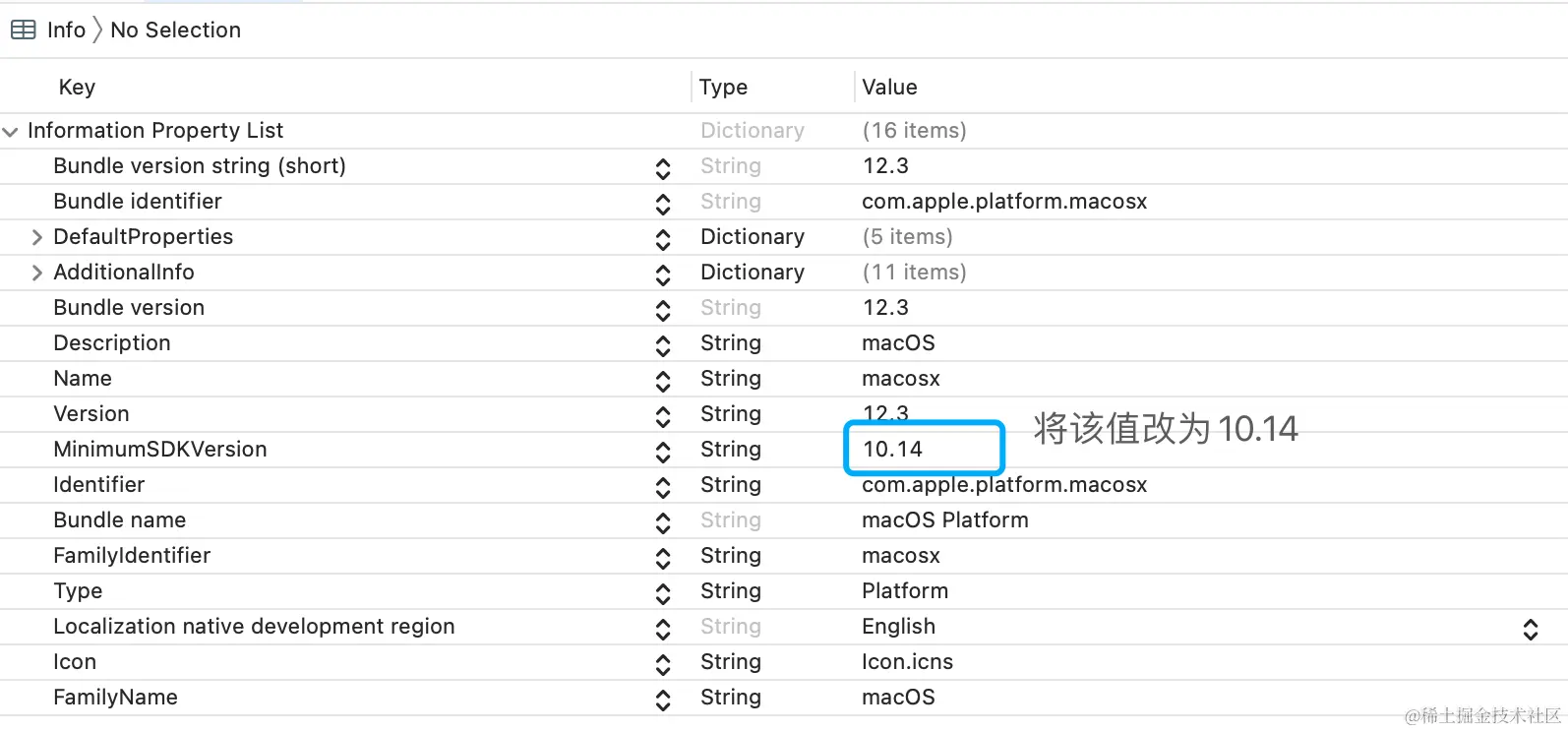1568x732 pixels.
Task: Click the (5 items) value
Action: 907,237
